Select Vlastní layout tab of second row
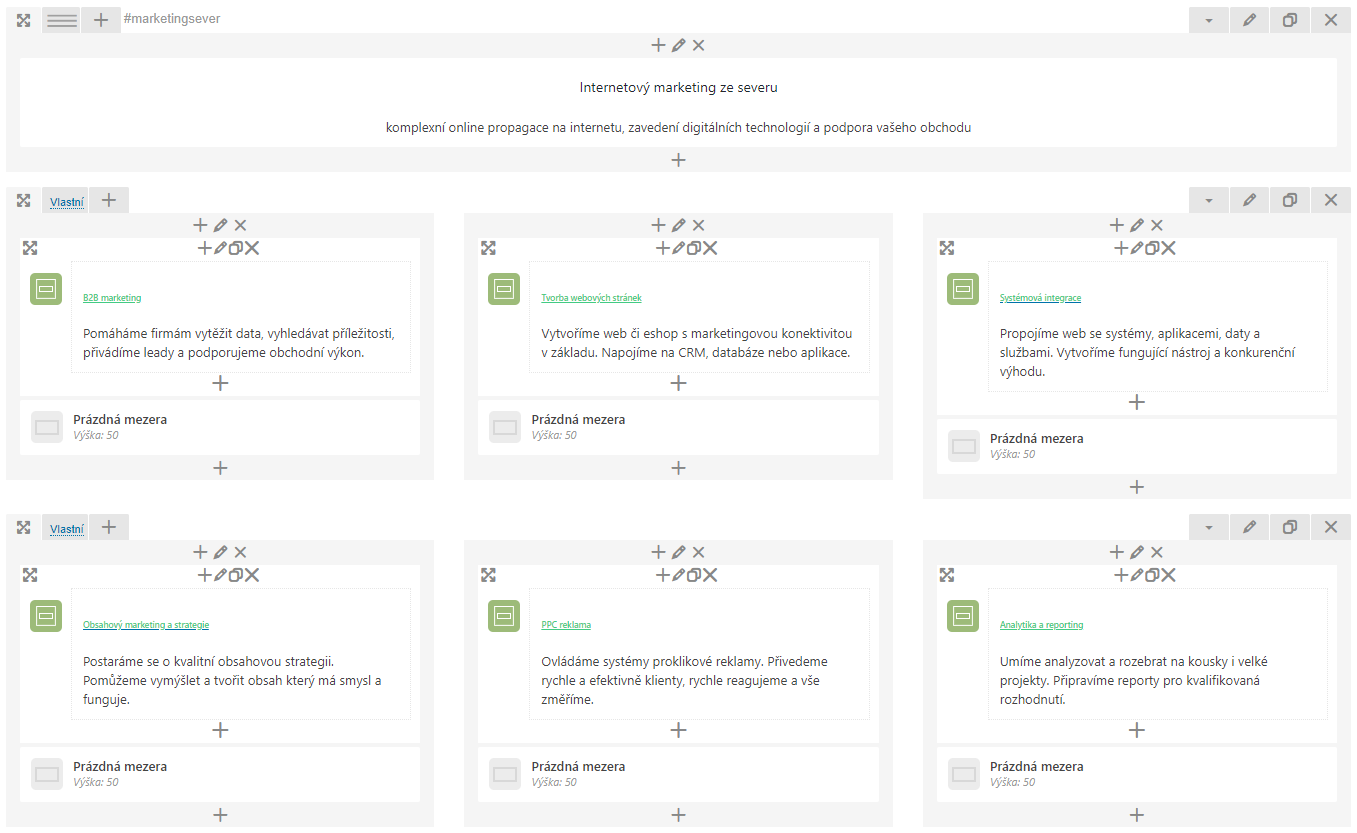The image size is (1357, 833). point(67,529)
